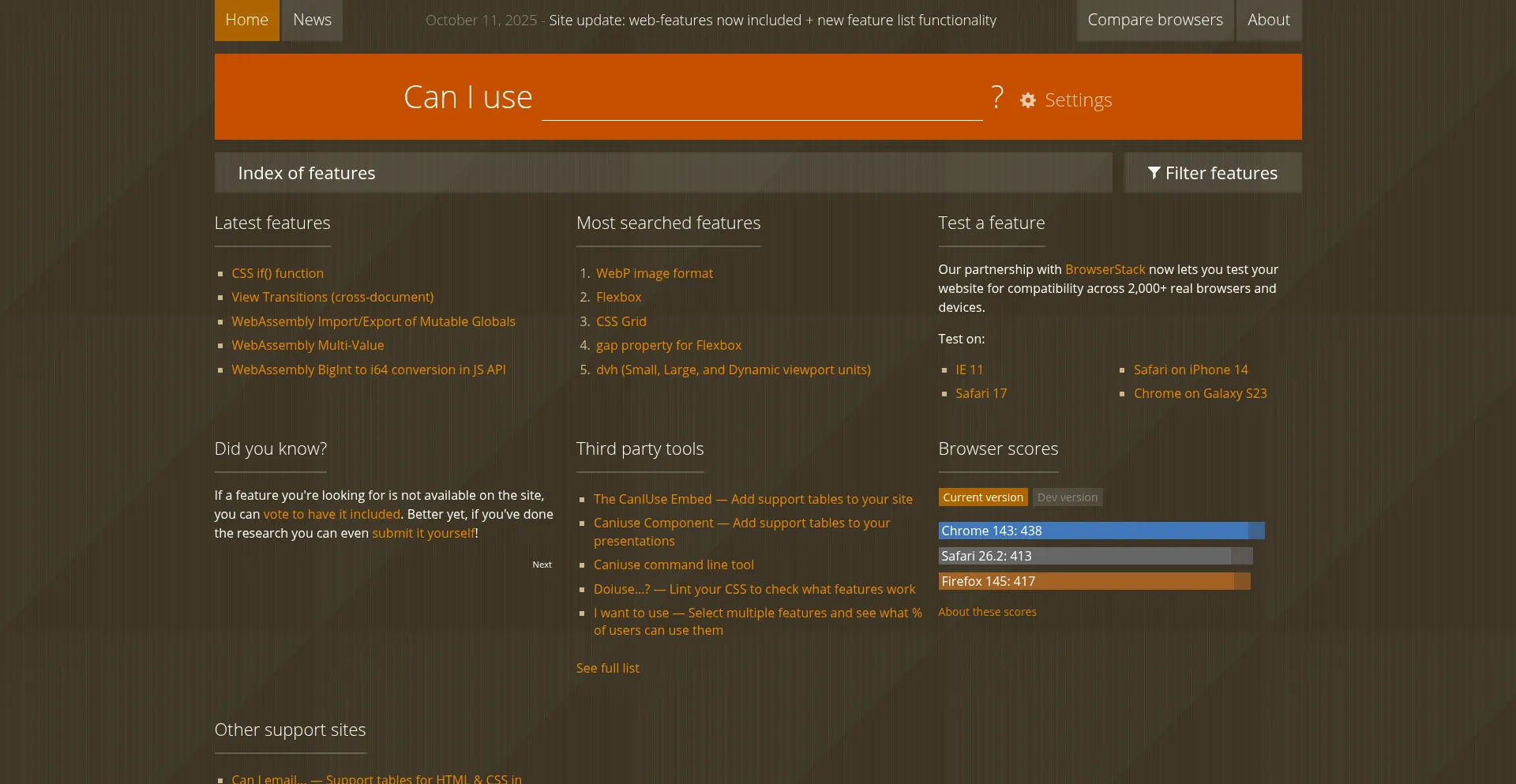The width and height of the screenshot is (1516, 784).
Task: Click the Chrome 143 score bar
Action: coord(1101,531)
